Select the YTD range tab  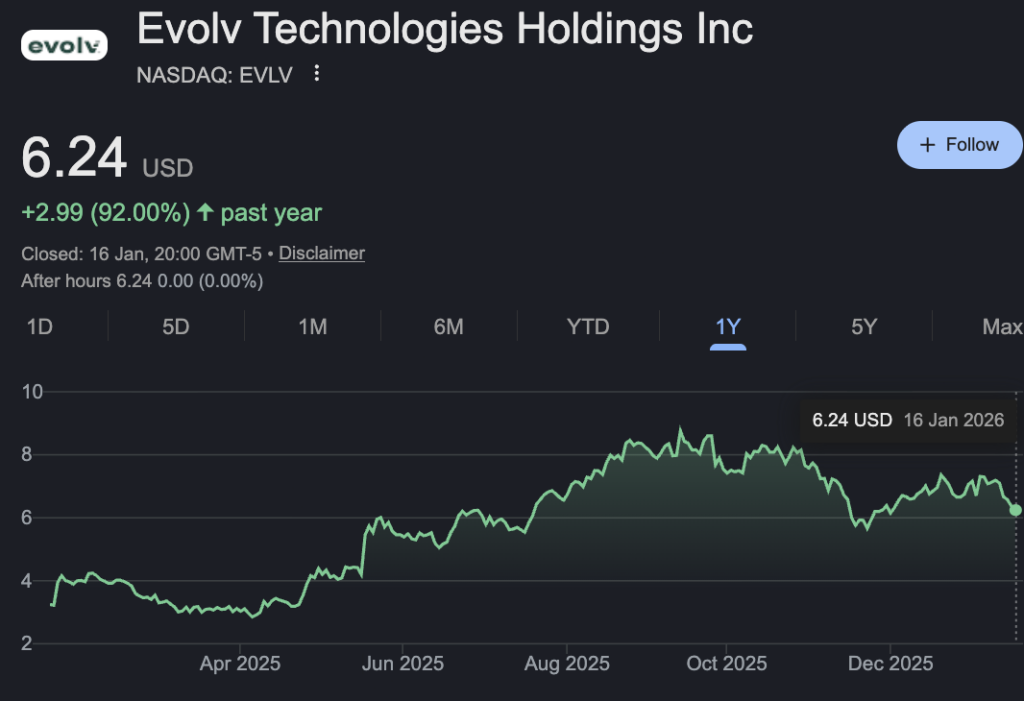587,327
